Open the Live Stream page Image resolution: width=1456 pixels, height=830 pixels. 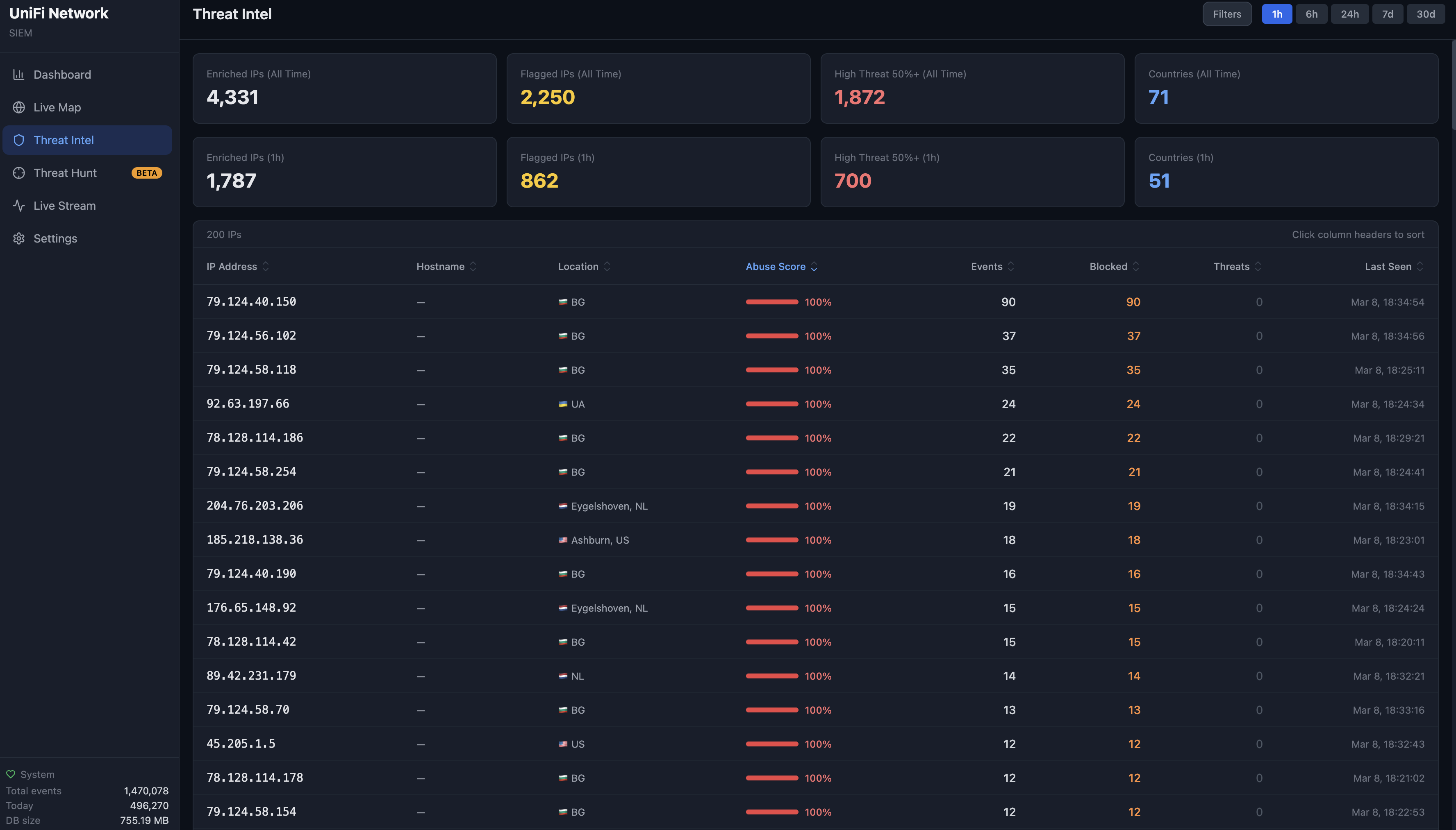tap(64, 206)
